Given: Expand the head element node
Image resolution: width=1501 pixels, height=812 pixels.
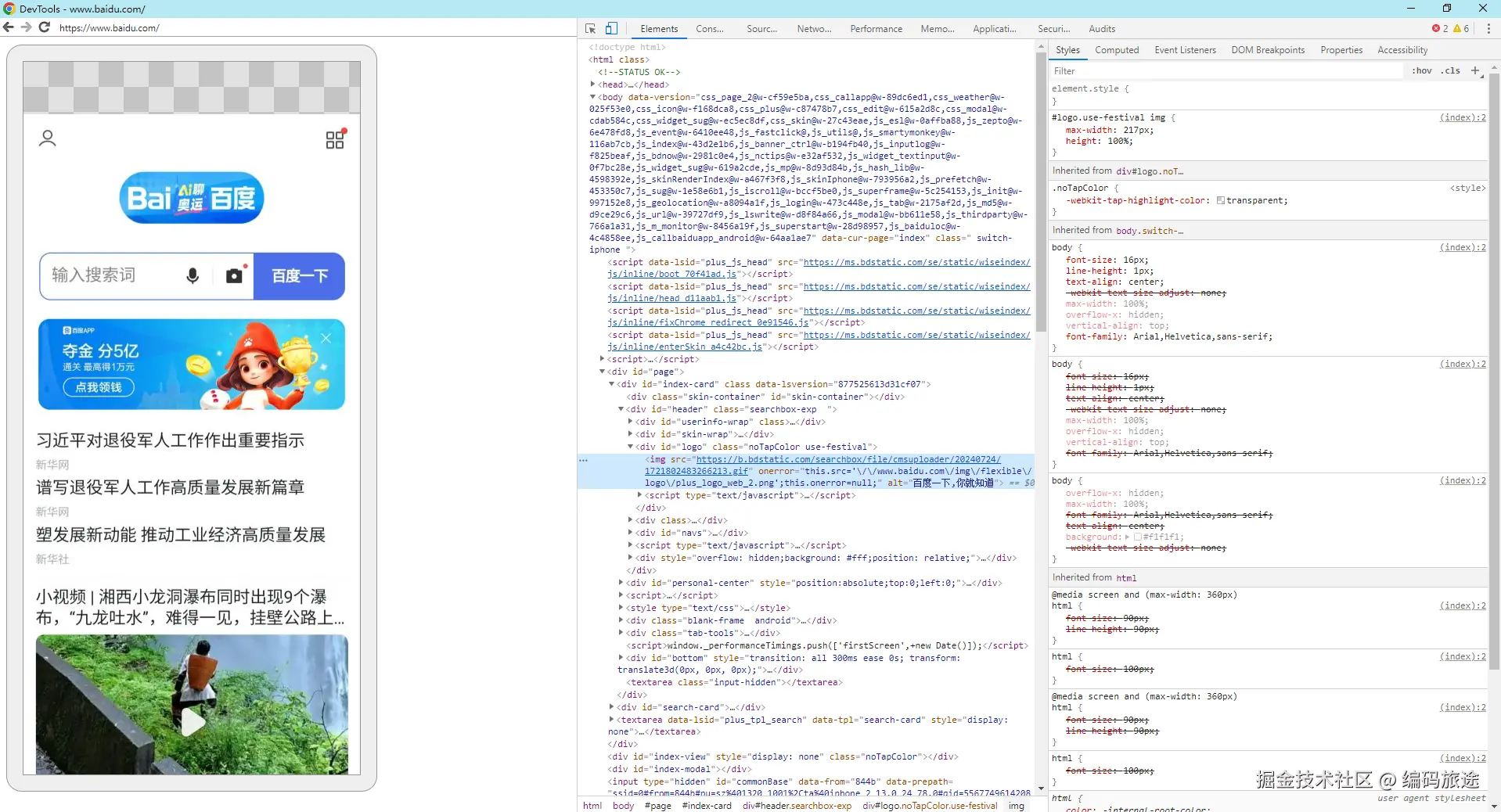Looking at the screenshot, I should pyautogui.click(x=592, y=84).
